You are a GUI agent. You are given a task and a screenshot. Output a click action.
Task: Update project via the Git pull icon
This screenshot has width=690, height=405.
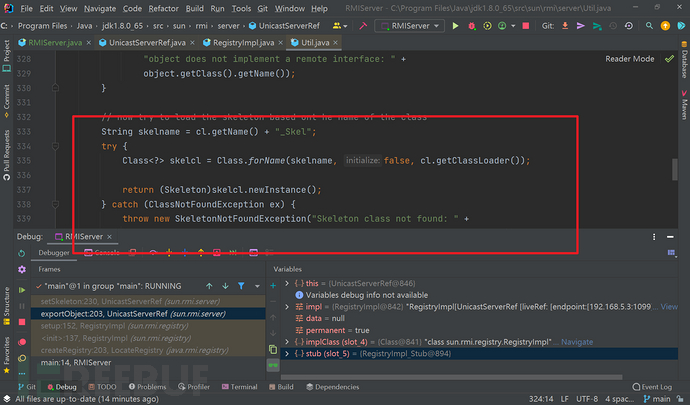pos(565,26)
